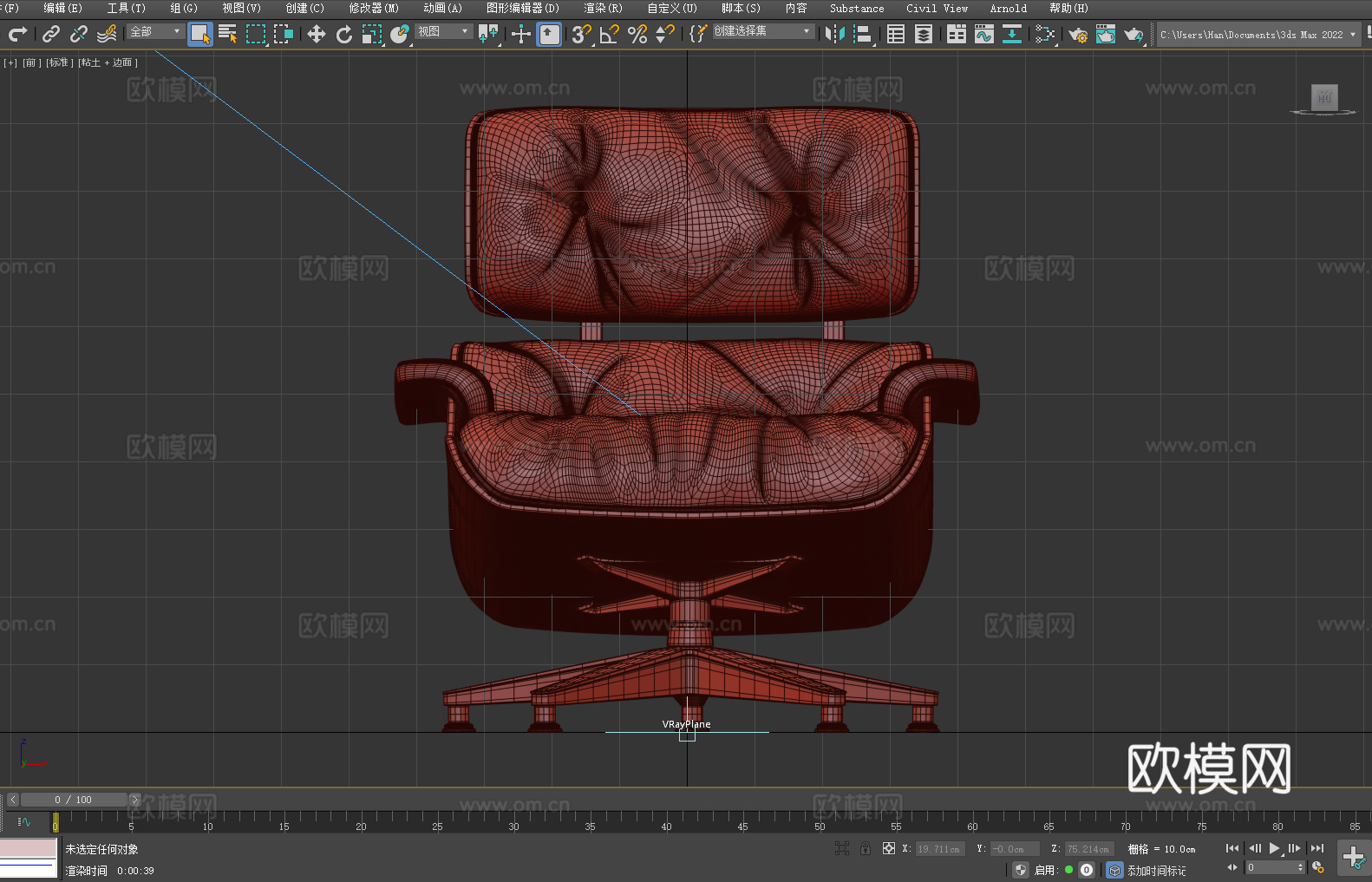Click the ViewCube front face
The image size is (1372, 882).
1324,97
